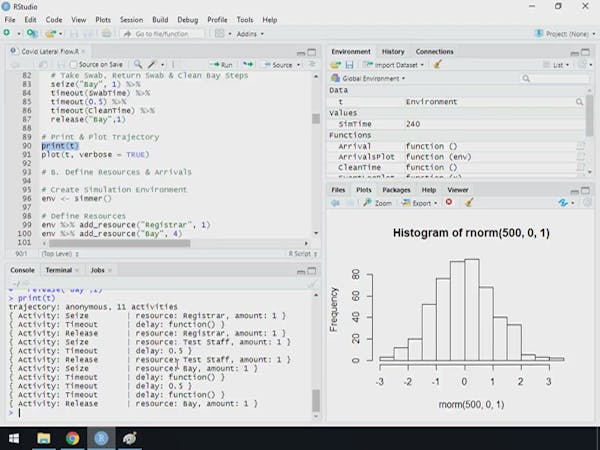Click the view-source icon for ArrivalsPlot function

581,157
